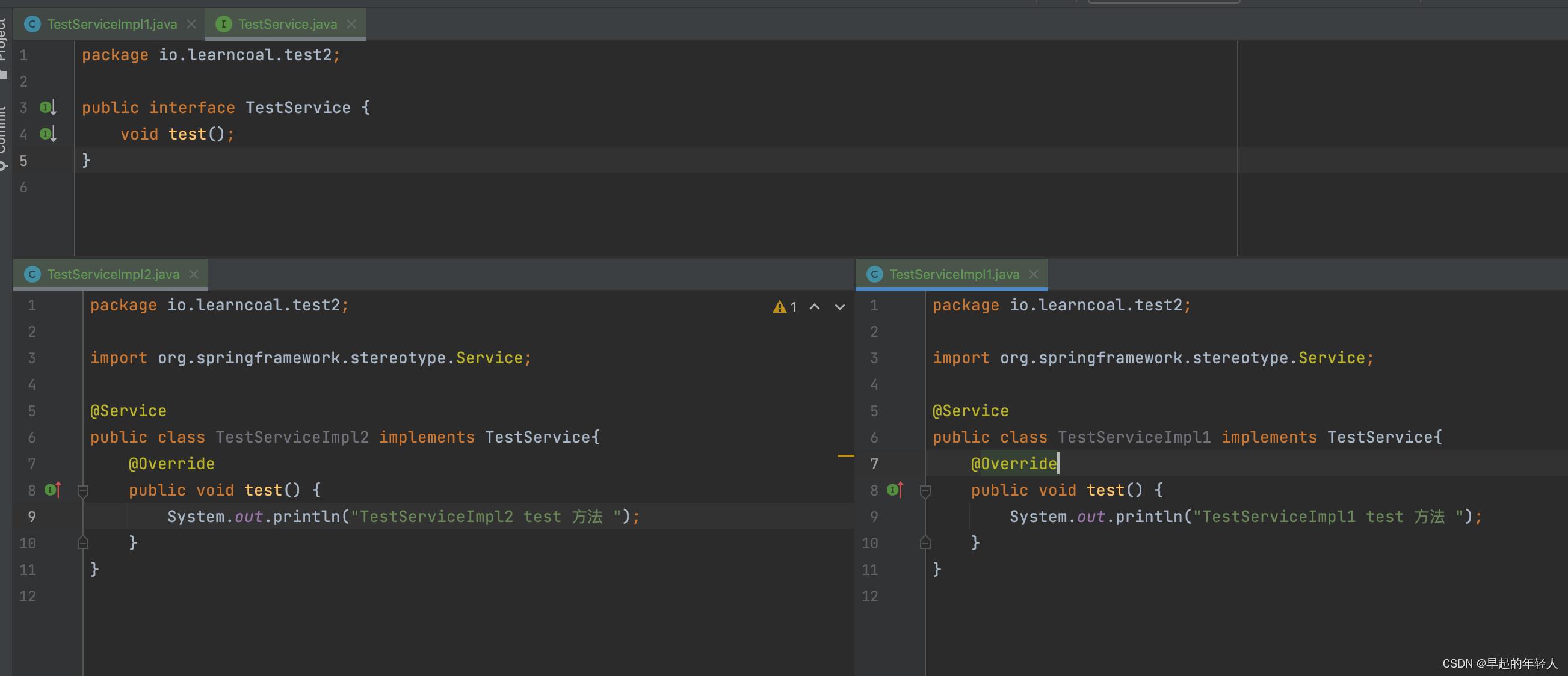Click the void test() declaration in the TestService interface
1568x676 pixels.
(x=177, y=134)
